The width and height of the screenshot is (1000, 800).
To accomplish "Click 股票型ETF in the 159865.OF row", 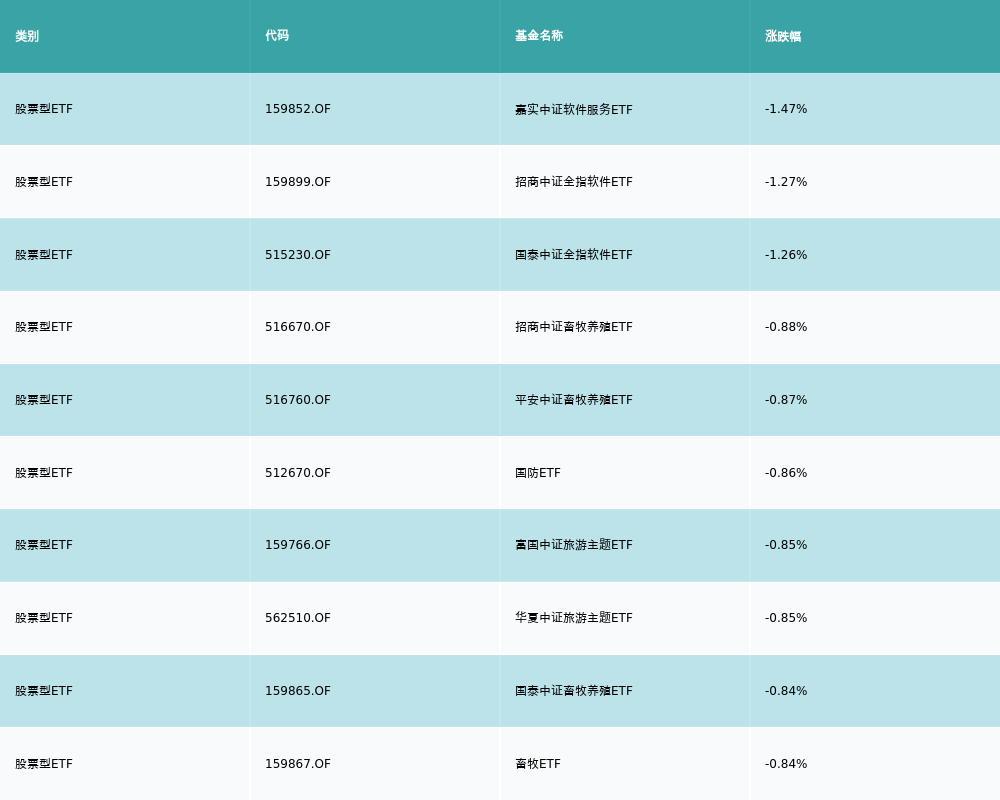I will [x=44, y=691].
